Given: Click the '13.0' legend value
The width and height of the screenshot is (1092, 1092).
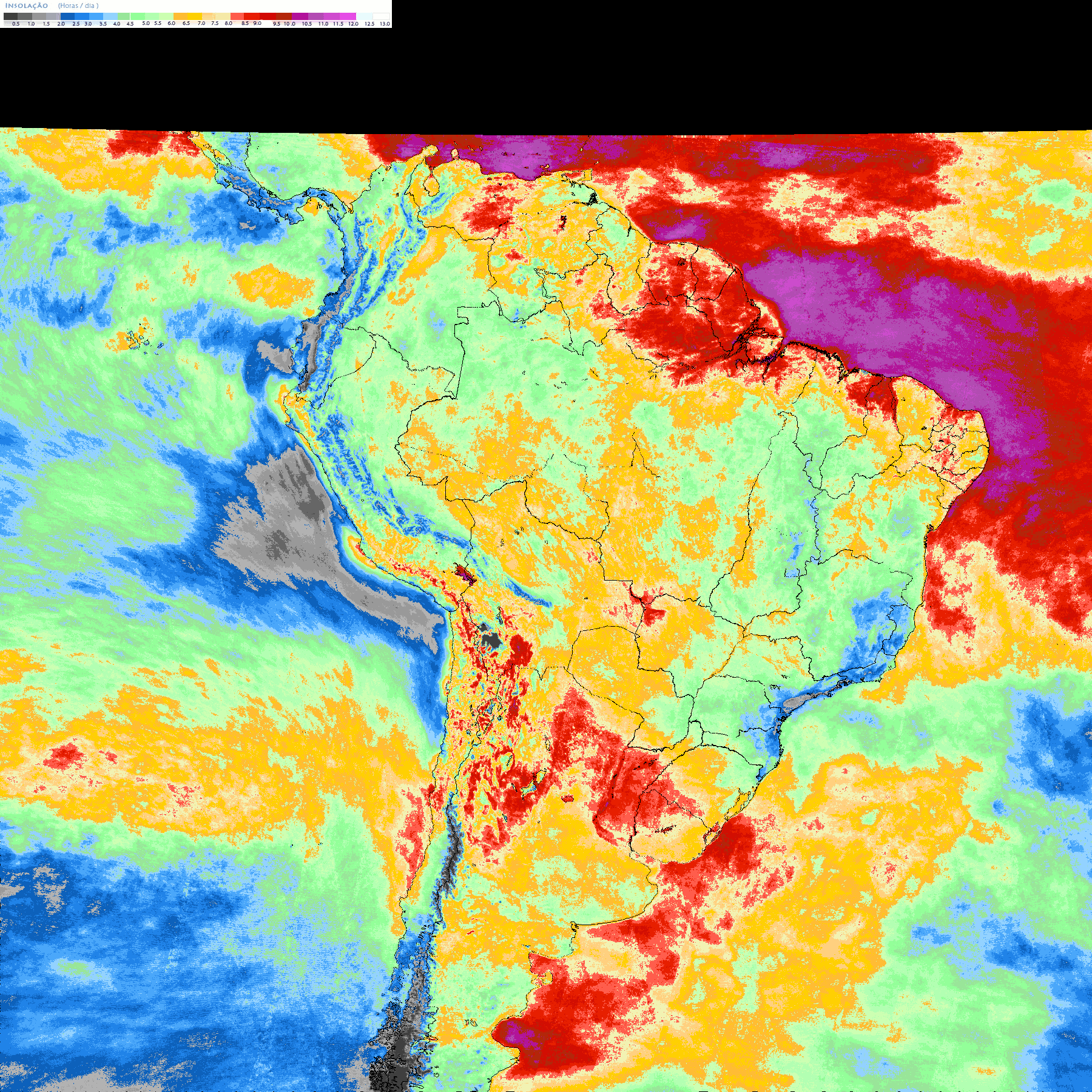Looking at the screenshot, I should pyautogui.click(x=385, y=24).
